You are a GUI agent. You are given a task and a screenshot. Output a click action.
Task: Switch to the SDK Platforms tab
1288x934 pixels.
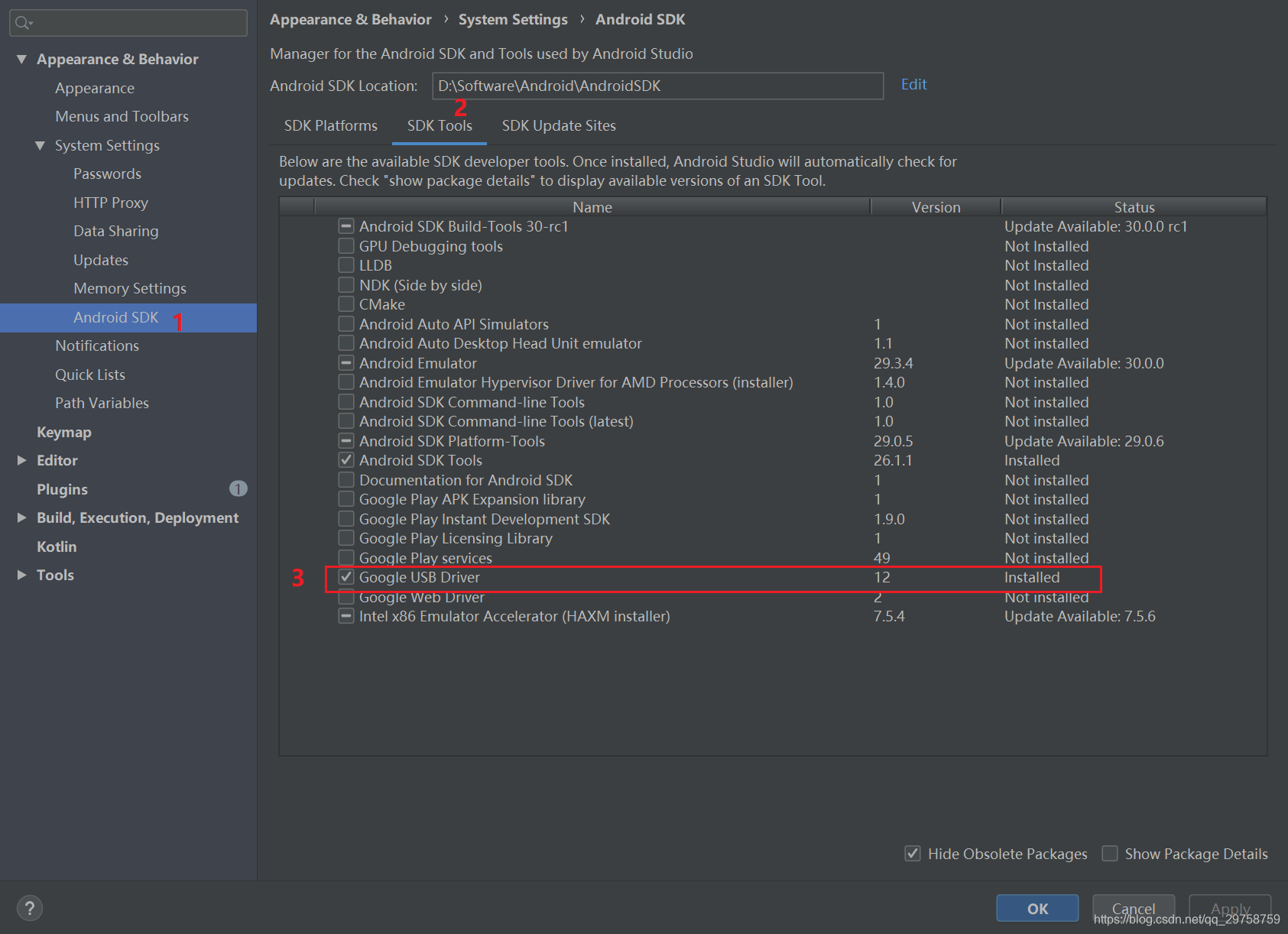tap(331, 125)
